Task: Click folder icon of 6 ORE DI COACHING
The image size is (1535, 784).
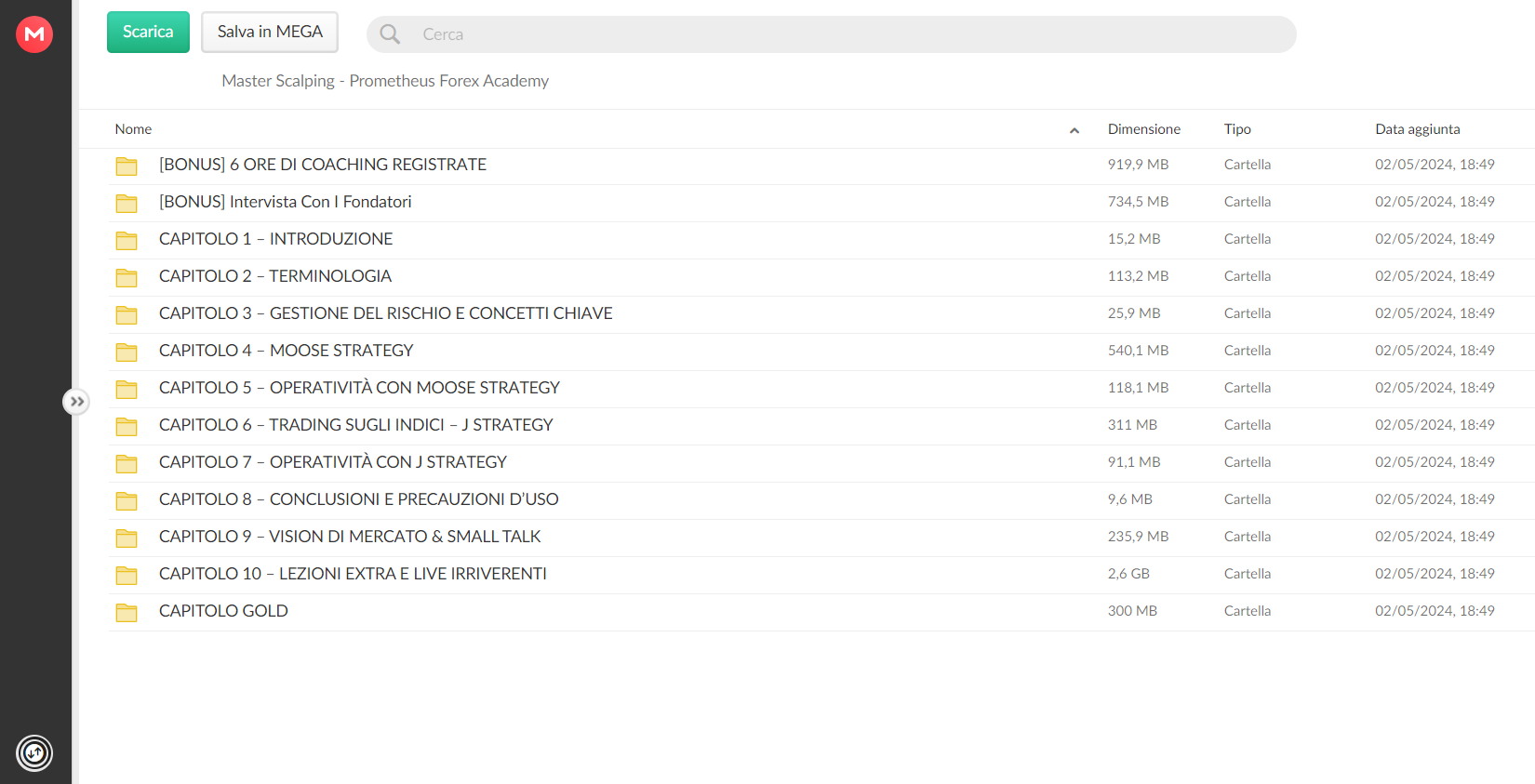Action: click(127, 166)
